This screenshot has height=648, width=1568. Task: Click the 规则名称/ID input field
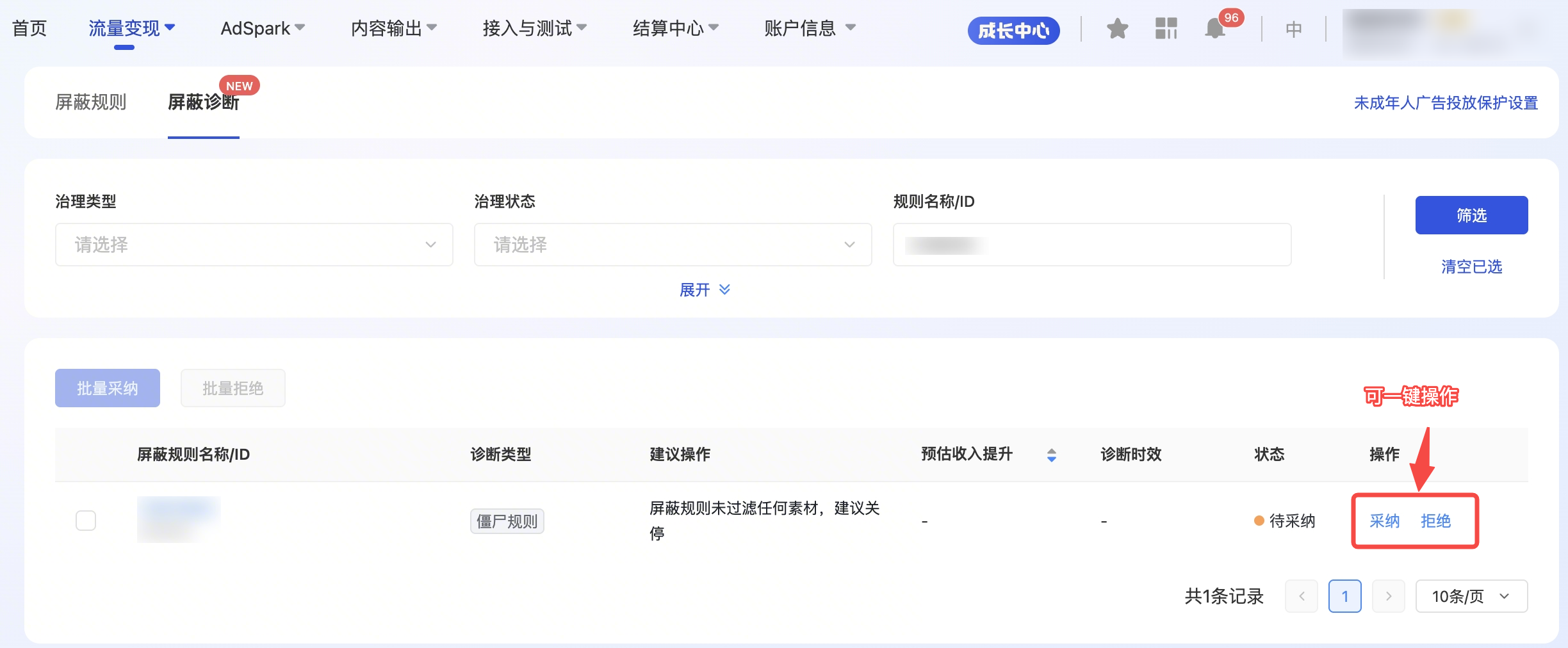click(x=1091, y=245)
